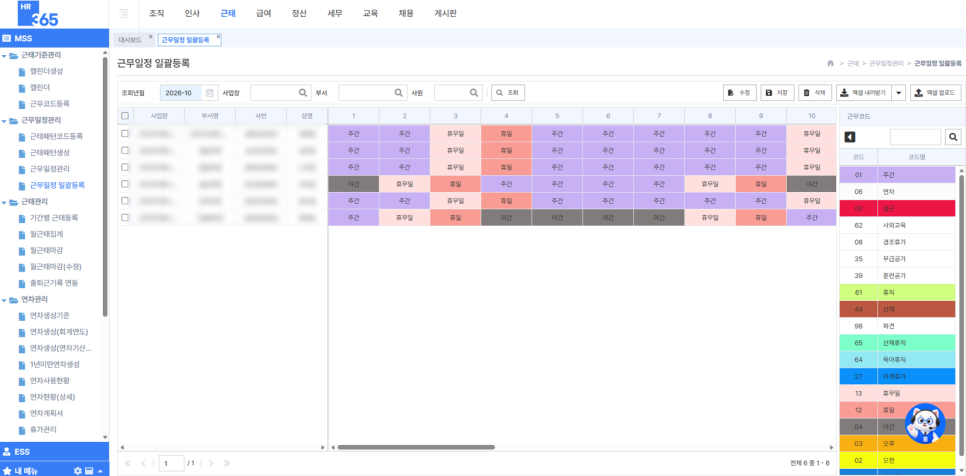Select the brown 44 산재 code row
Screen dimensions: 966x476
pos(897,309)
